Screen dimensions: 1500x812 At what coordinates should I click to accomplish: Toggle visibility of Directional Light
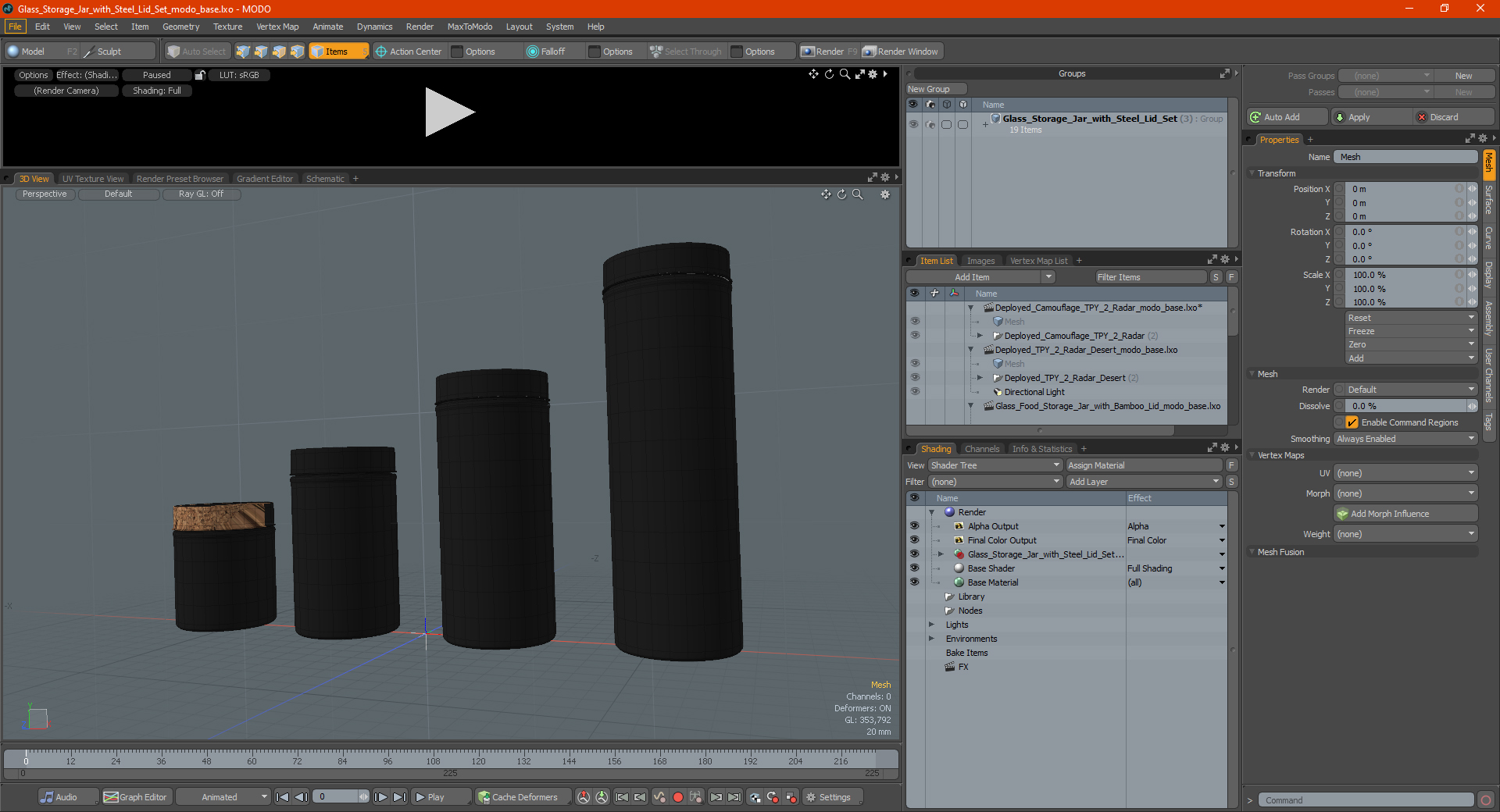pos(914,392)
